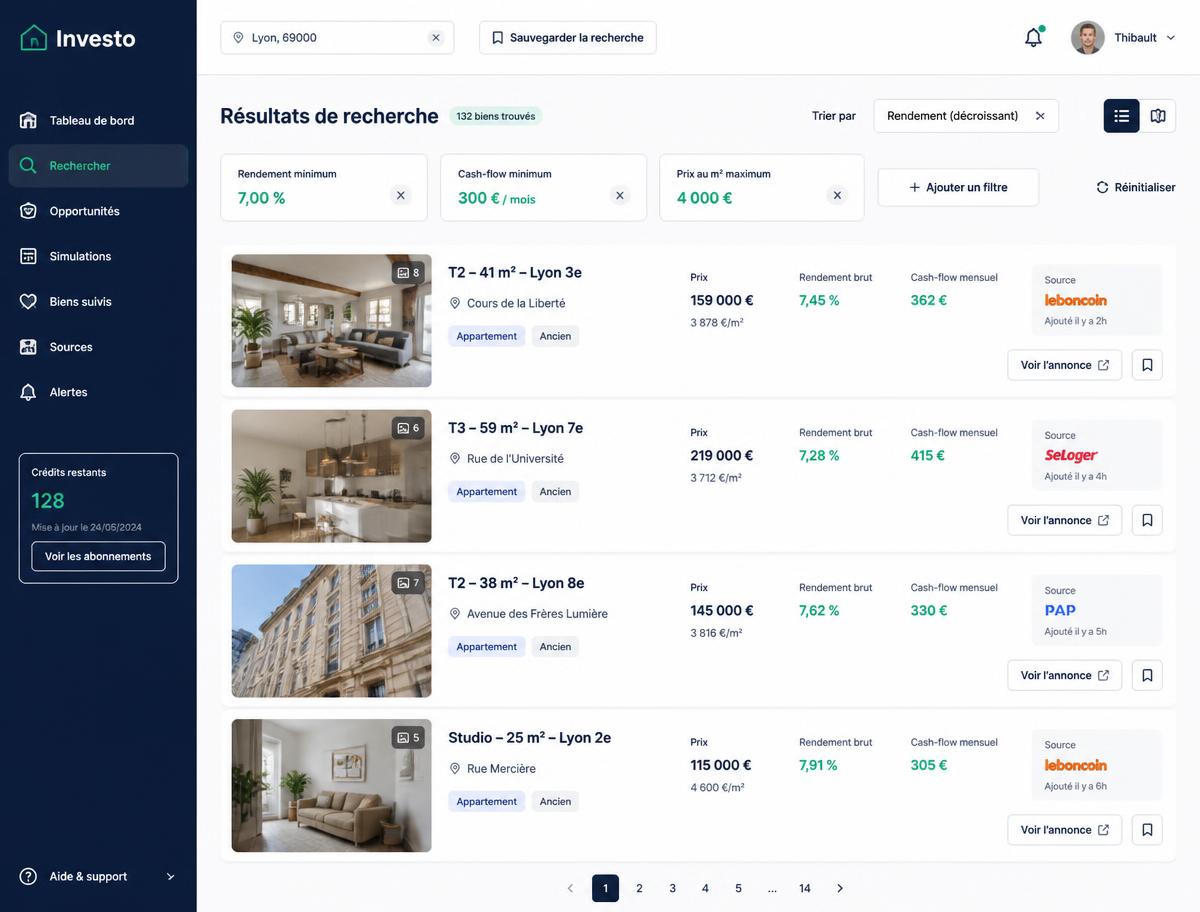Open the Rendement (décroissant) sort dropdown
Image resolution: width=1200 pixels, height=912 pixels.
point(966,116)
